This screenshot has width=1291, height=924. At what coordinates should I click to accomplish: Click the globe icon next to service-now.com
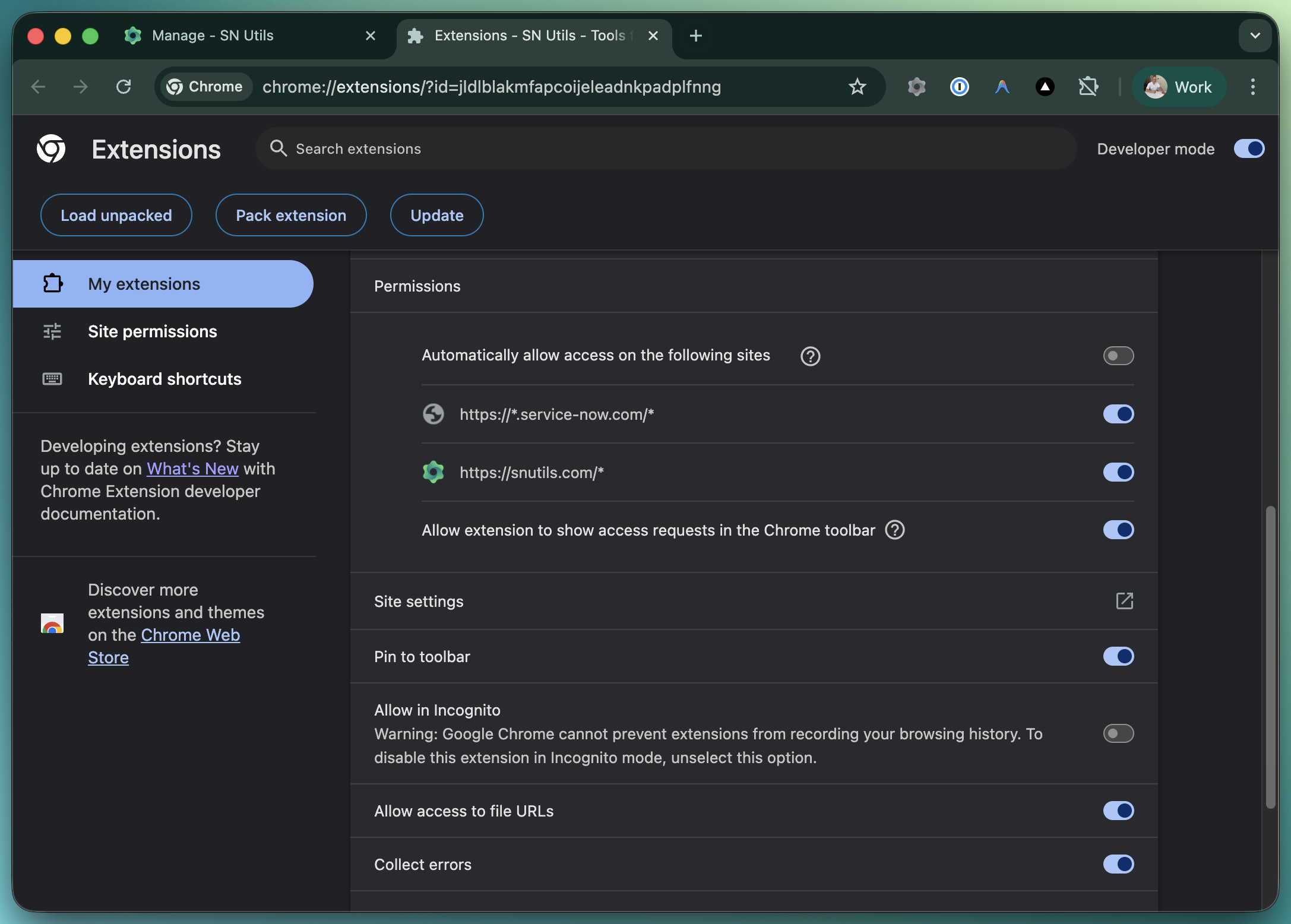coord(434,414)
